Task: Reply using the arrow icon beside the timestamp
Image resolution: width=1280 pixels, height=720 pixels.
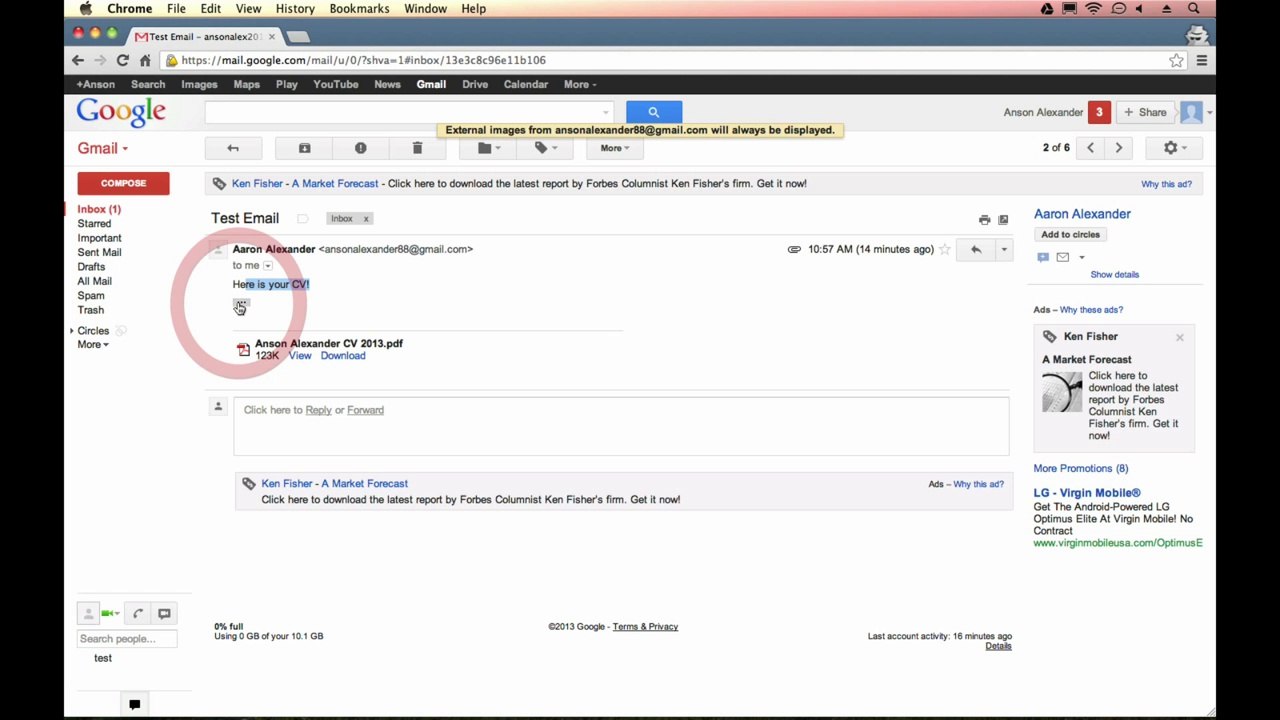Action: [976, 249]
